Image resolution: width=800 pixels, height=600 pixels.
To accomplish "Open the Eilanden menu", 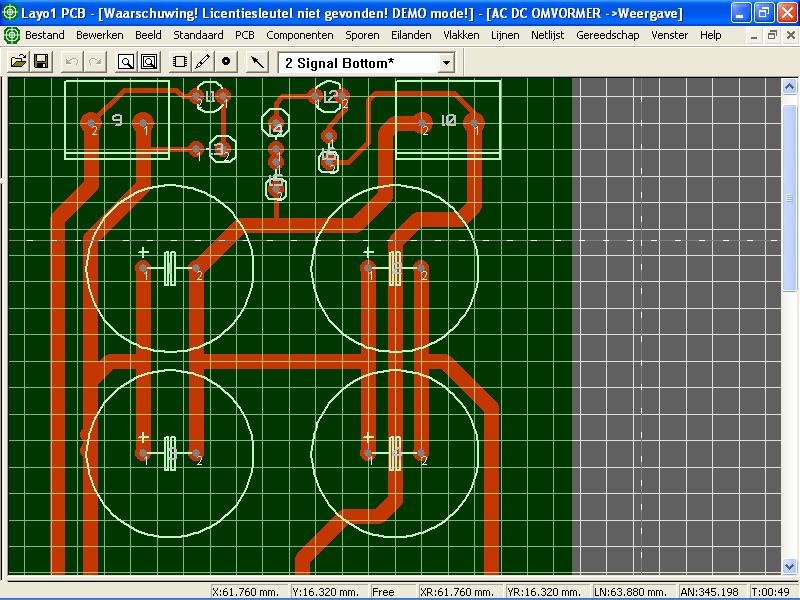I will 411,35.
